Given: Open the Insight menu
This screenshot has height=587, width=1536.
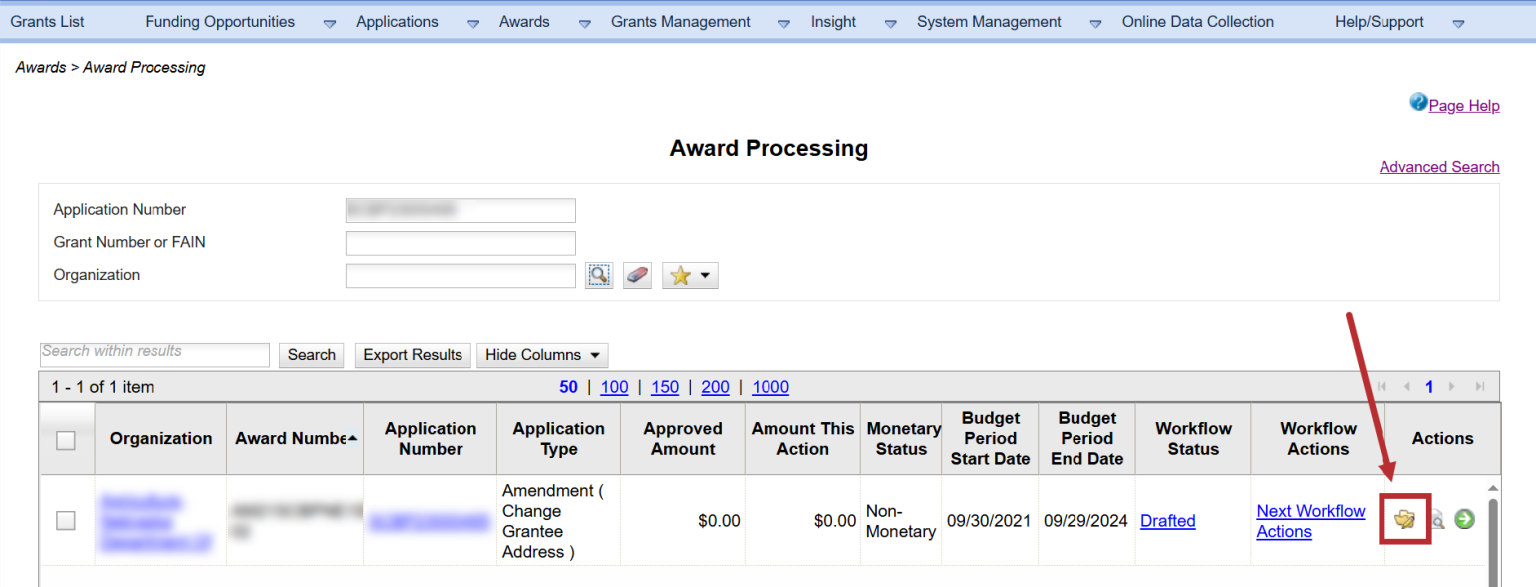Looking at the screenshot, I should pyautogui.click(x=833, y=22).
